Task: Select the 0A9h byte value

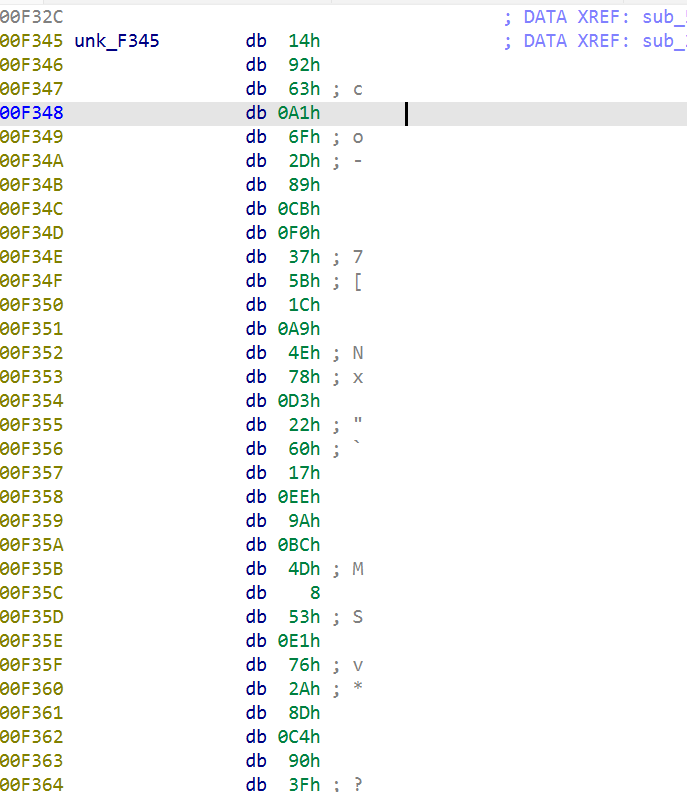Action: (x=299, y=329)
